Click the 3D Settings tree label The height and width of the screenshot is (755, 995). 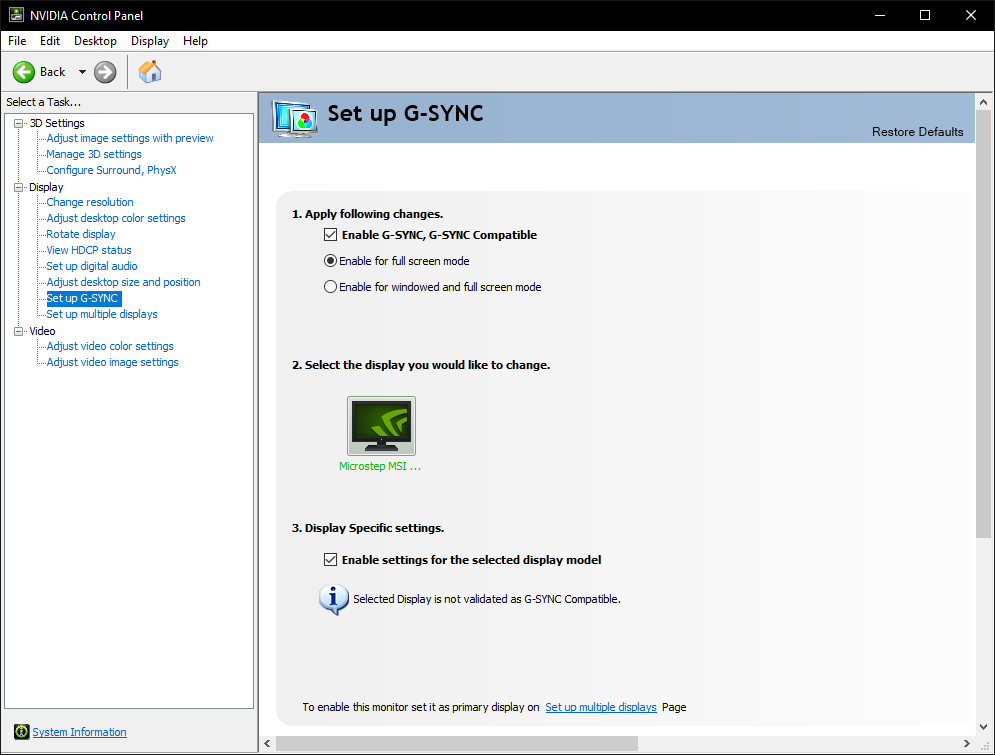click(57, 123)
